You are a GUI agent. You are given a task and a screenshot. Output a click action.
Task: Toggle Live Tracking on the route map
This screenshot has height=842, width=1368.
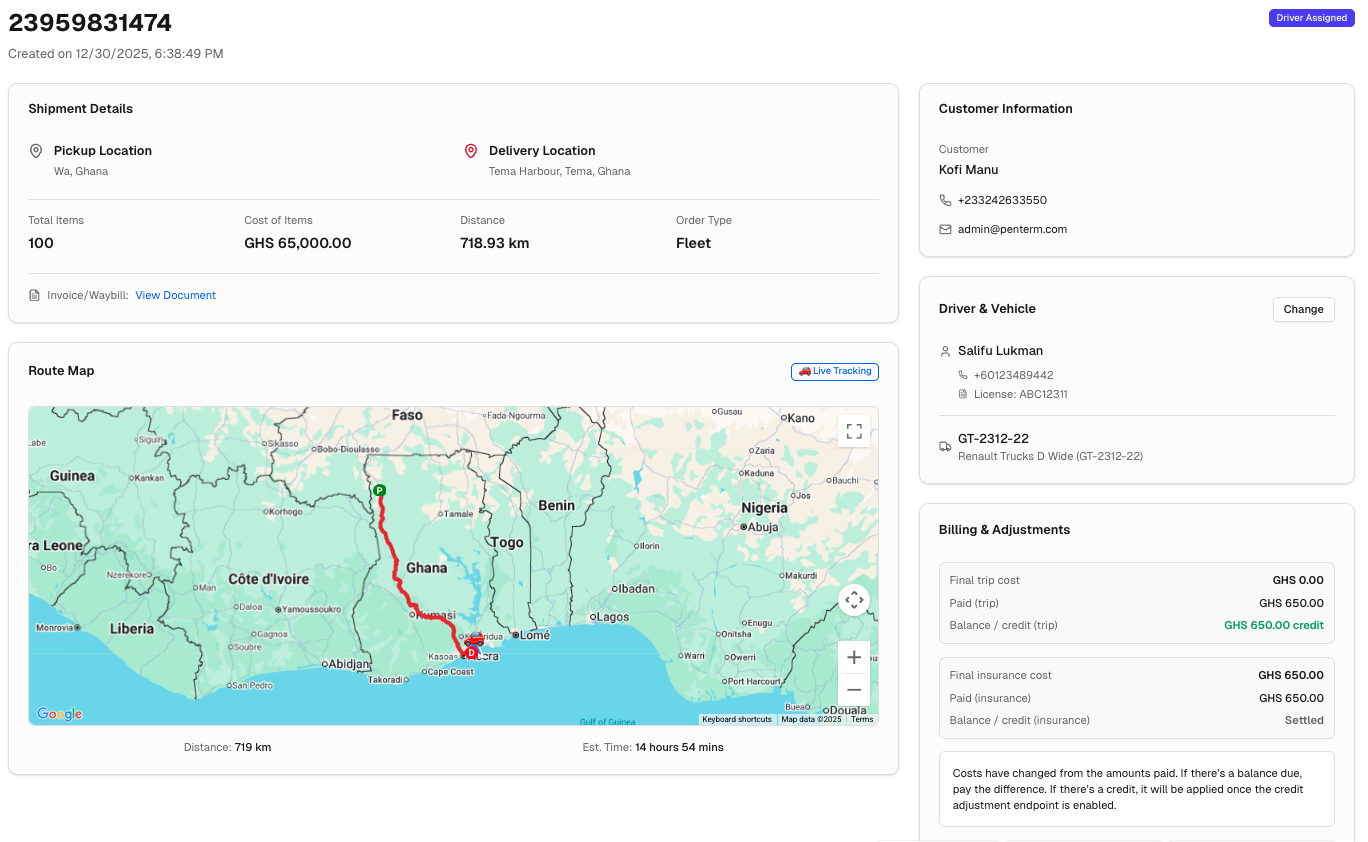click(x=835, y=371)
